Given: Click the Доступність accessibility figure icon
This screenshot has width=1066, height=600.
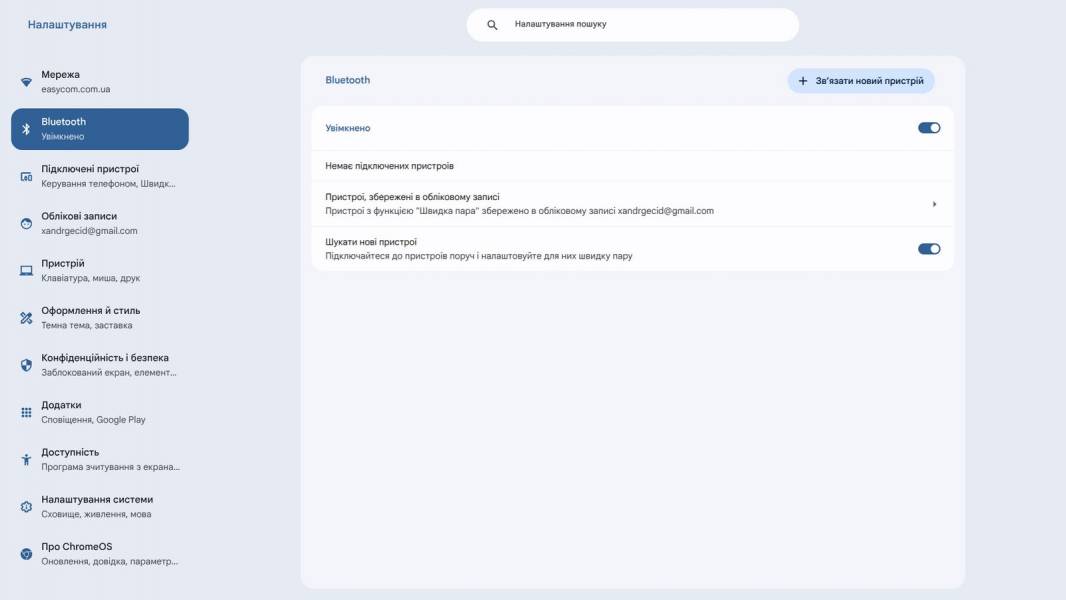Looking at the screenshot, I should 26,459.
